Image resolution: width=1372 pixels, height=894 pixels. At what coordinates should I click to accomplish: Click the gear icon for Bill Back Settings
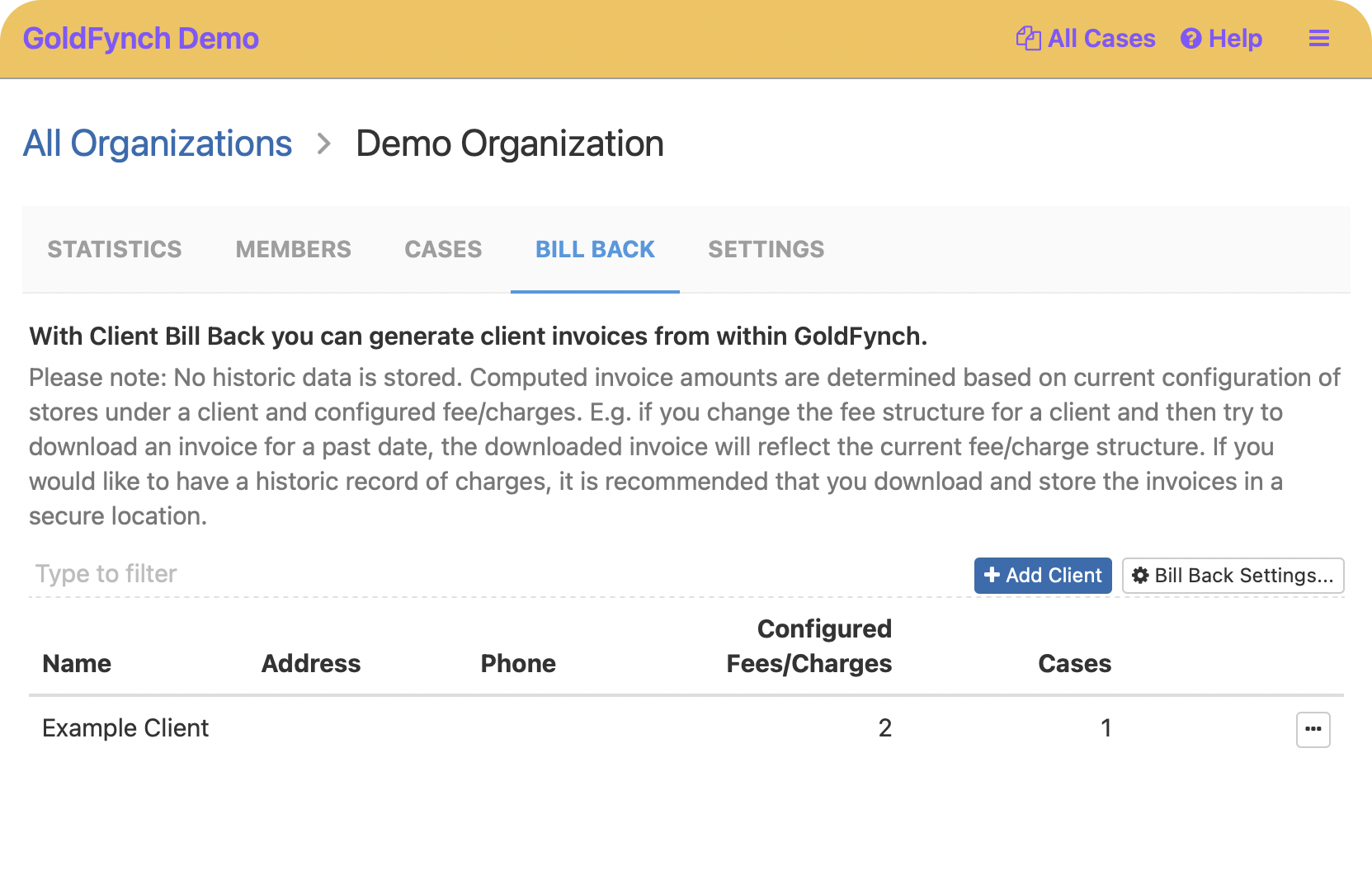pos(1140,576)
